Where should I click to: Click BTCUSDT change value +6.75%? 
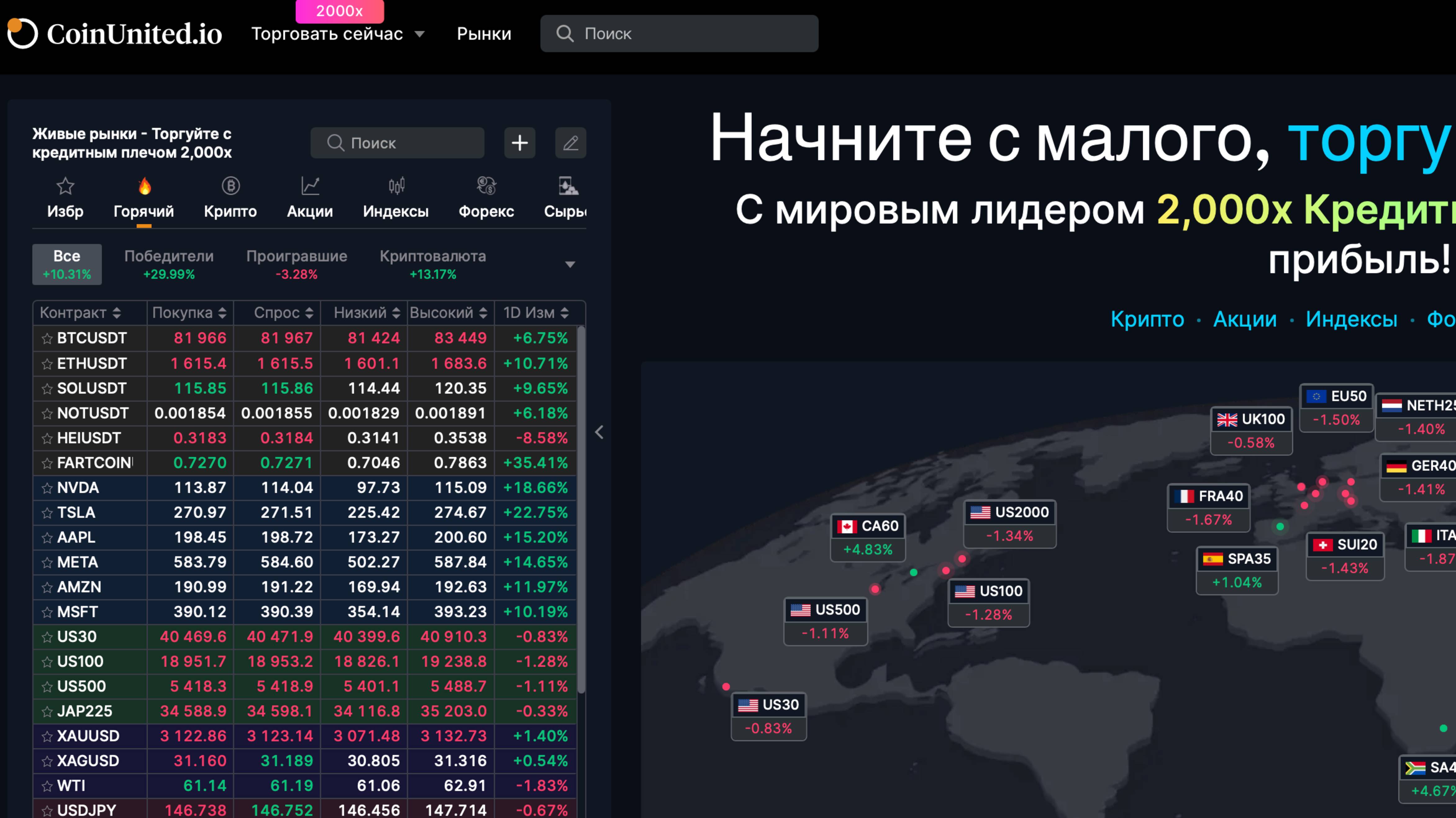(540, 338)
